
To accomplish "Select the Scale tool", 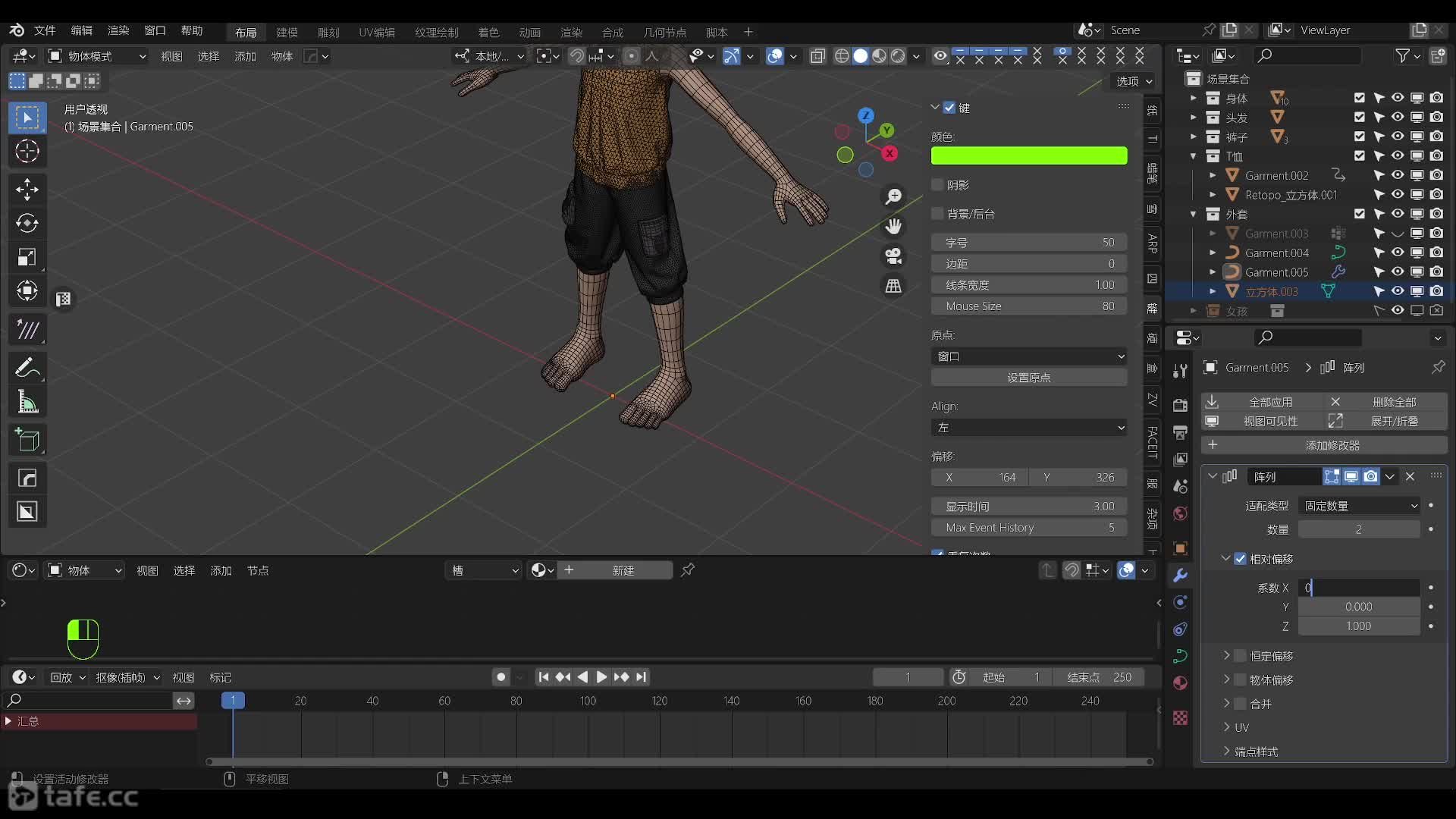I will pos(27,257).
